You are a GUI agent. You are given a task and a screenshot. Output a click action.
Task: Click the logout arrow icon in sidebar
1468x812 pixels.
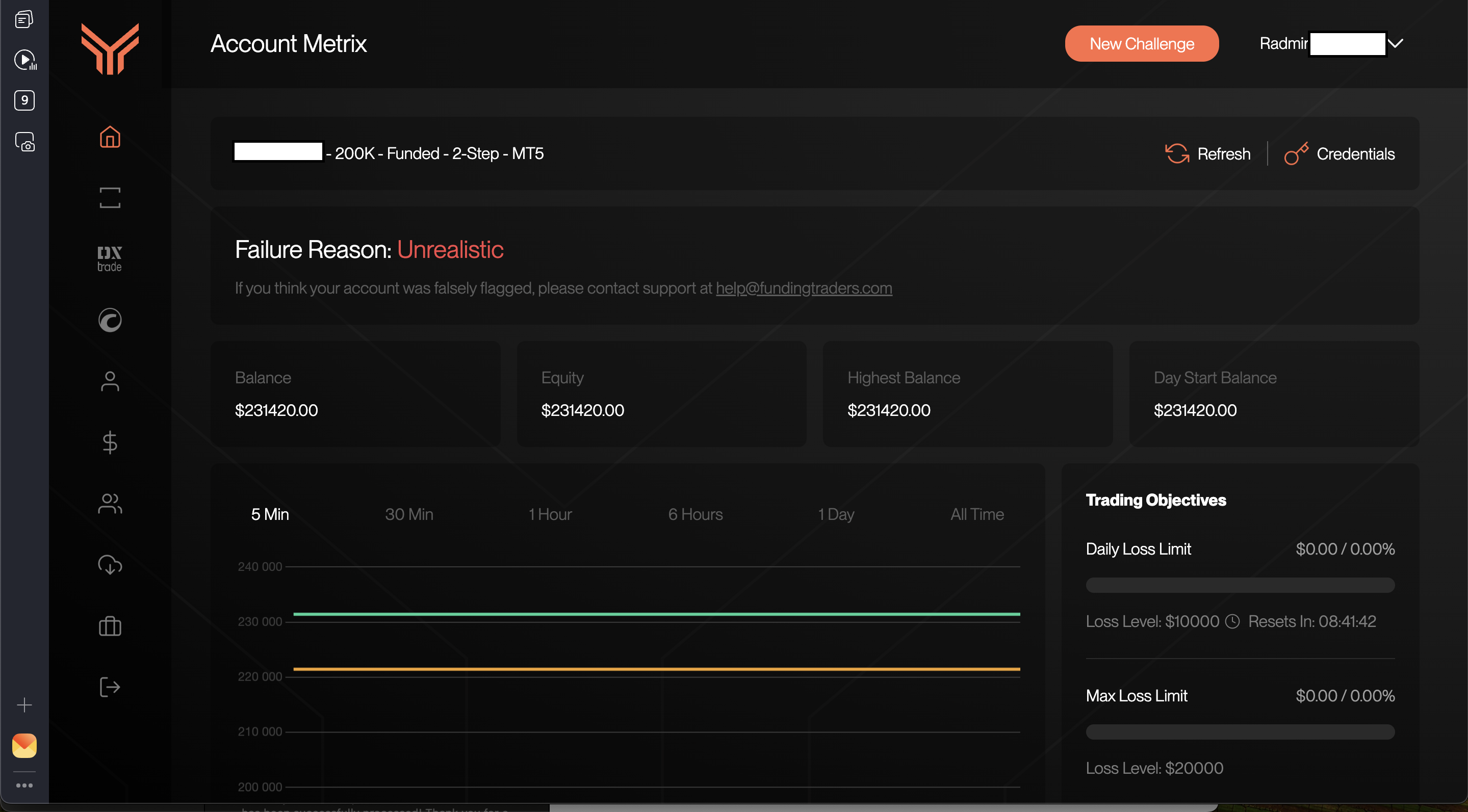click(110, 687)
